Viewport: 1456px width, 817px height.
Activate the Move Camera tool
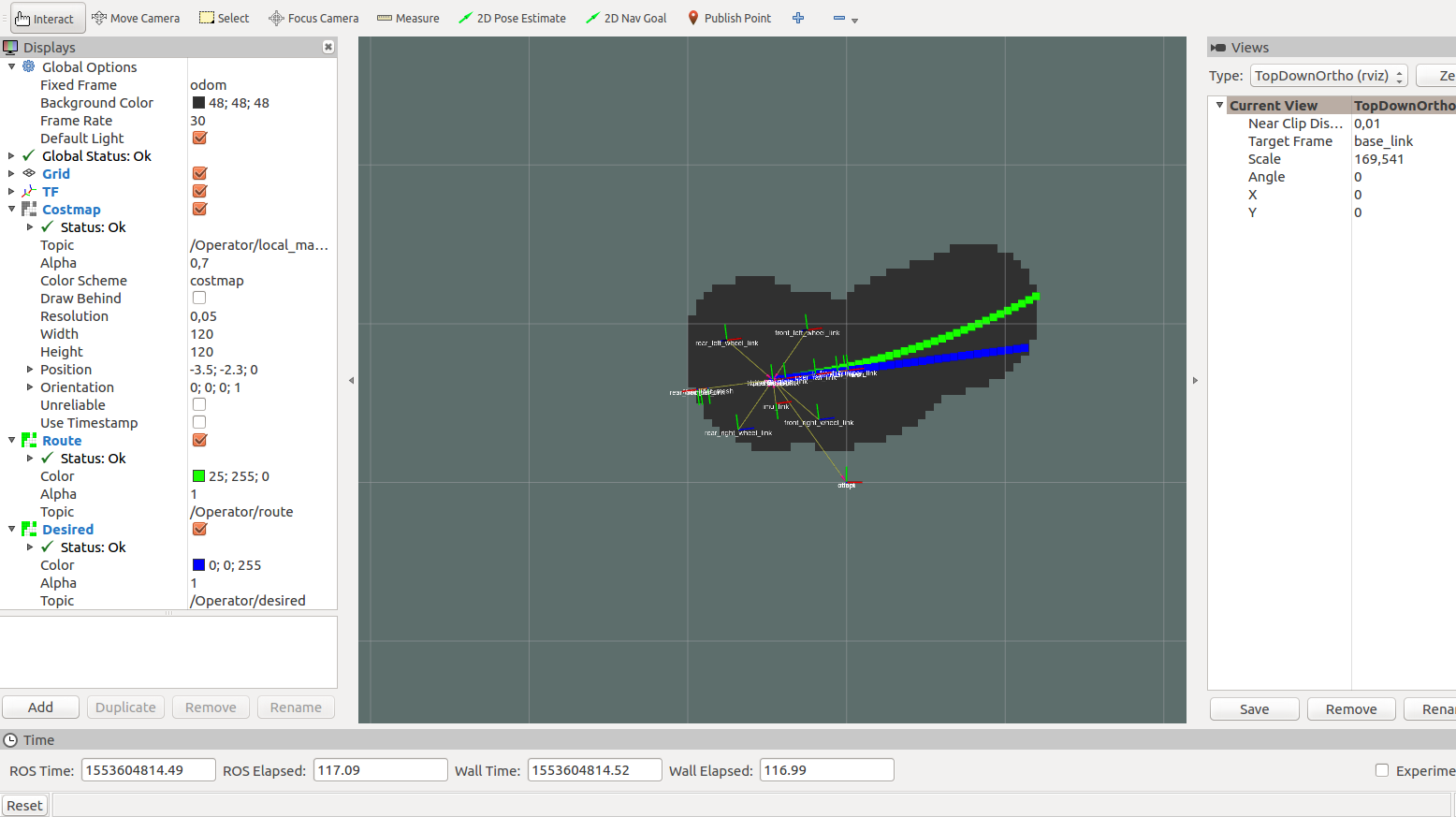pyautogui.click(x=136, y=18)
